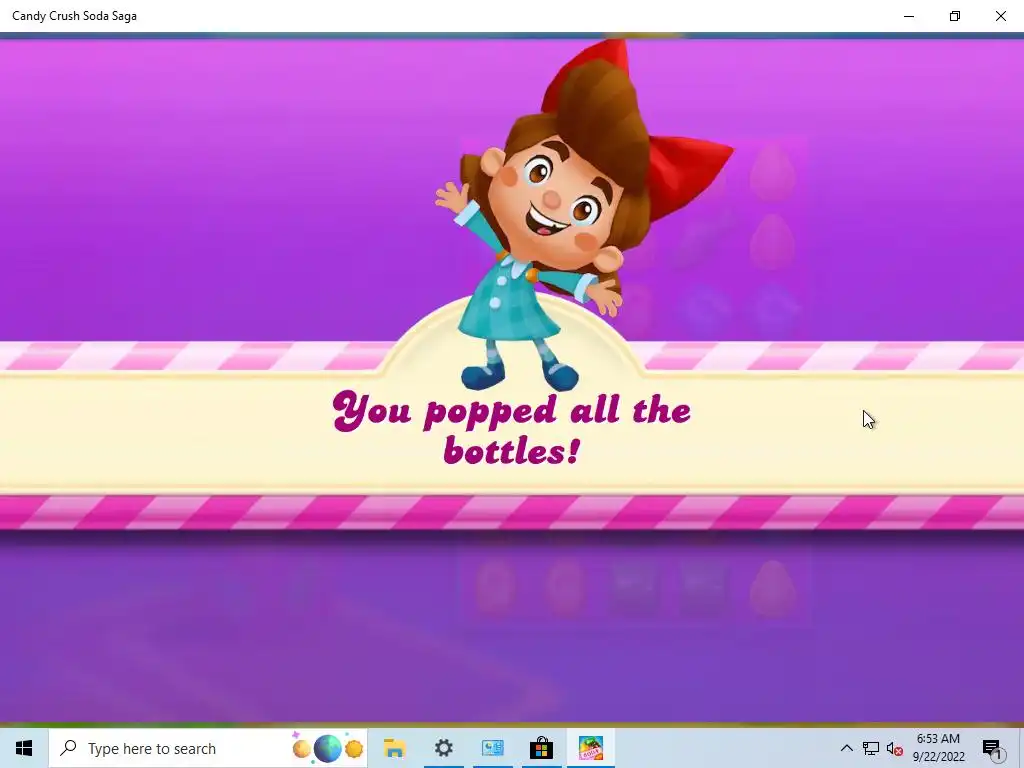Open File Explorer from the taskbar

pyautogui.click(x=394, y=748)
